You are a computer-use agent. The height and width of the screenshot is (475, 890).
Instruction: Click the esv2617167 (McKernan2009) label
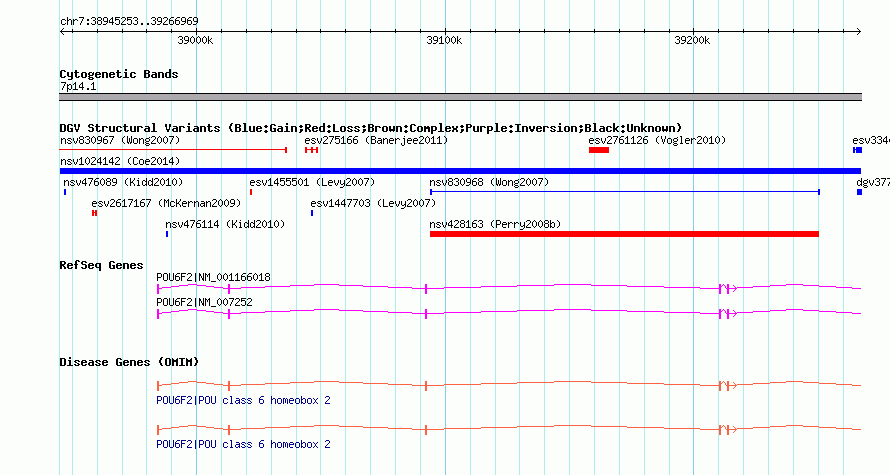coord(166,203)
